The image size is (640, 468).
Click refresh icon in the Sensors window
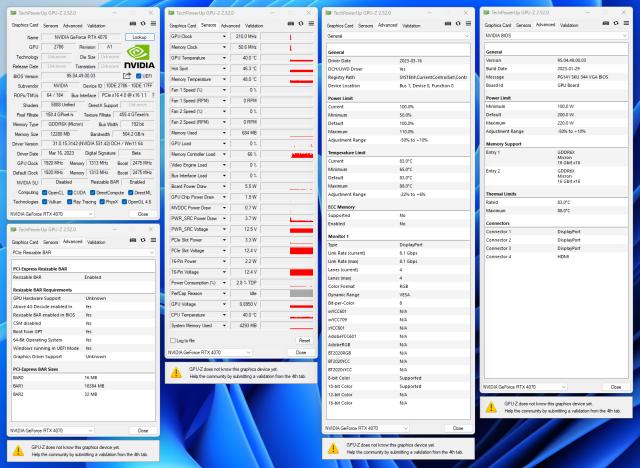coord(301,24)
